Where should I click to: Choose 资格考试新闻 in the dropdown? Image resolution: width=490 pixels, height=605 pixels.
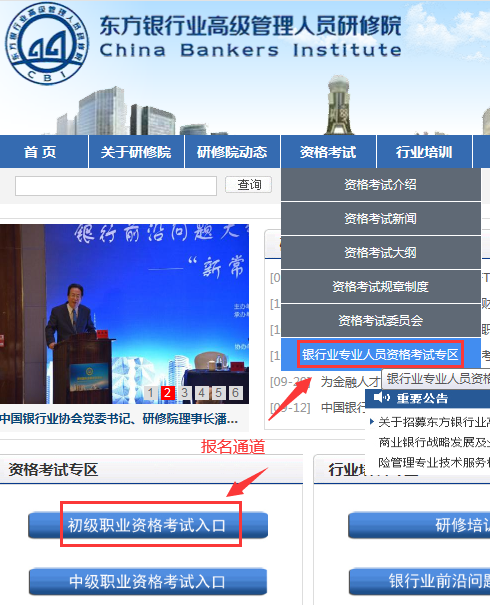click(381, 218)
